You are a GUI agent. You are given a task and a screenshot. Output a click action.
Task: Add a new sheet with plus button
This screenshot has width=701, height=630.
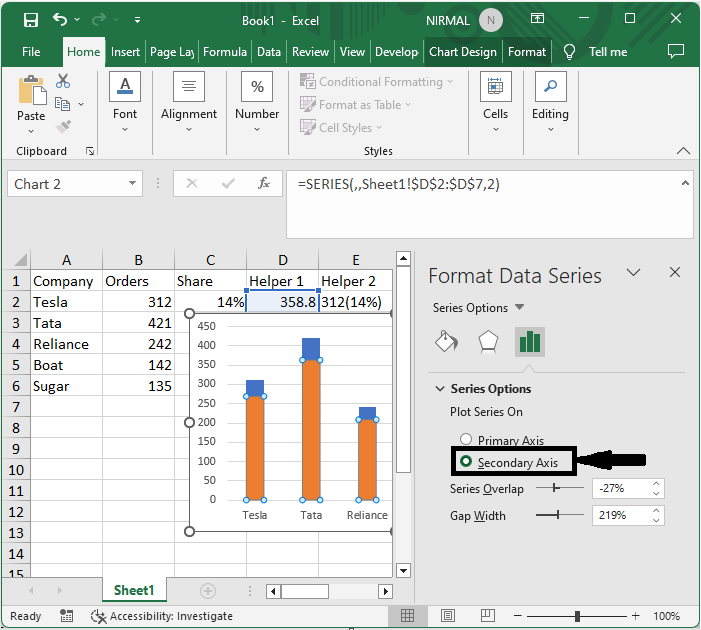[x=208, y=591]
